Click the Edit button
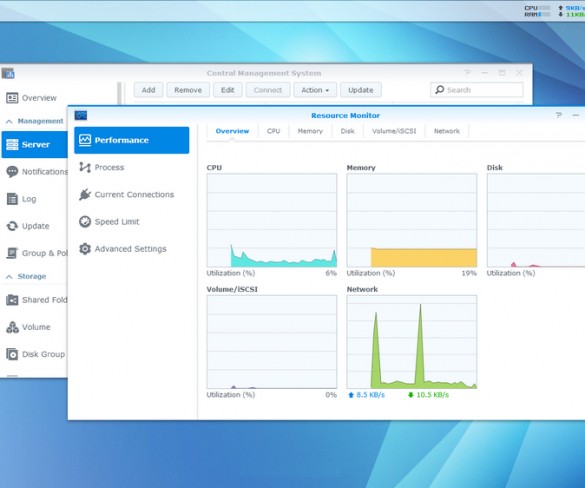Image resolution: width=585 pixels, height=488 pixels. point(228,90)
